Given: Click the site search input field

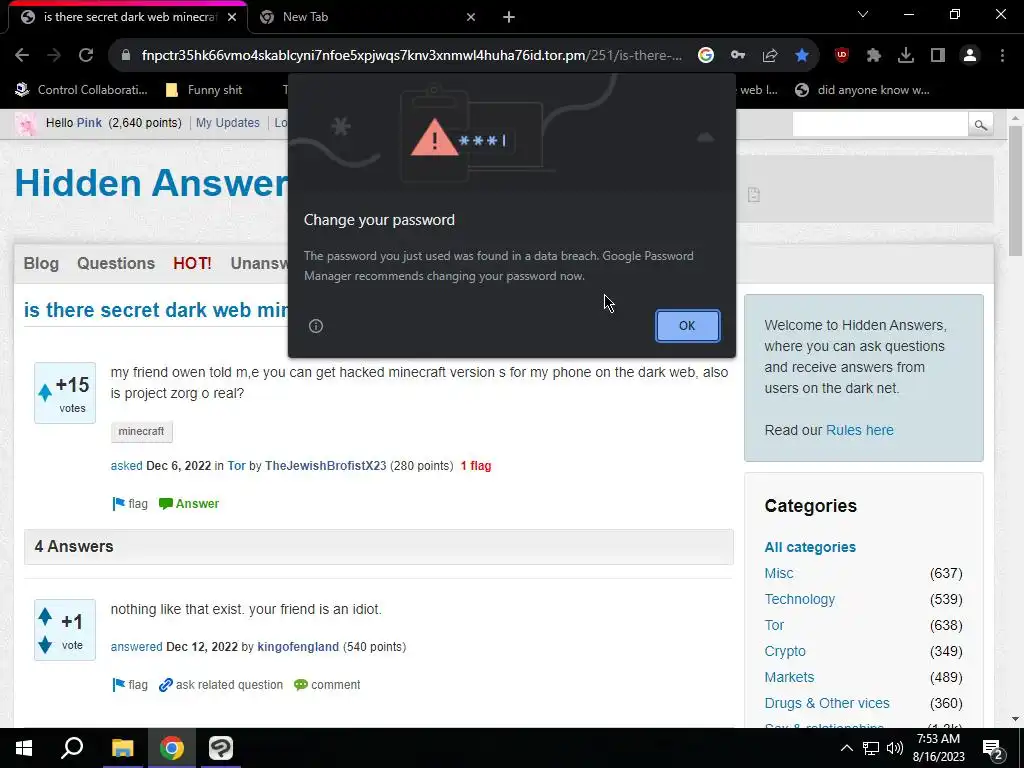Looking at the screenshot, I should pos(880,124).
